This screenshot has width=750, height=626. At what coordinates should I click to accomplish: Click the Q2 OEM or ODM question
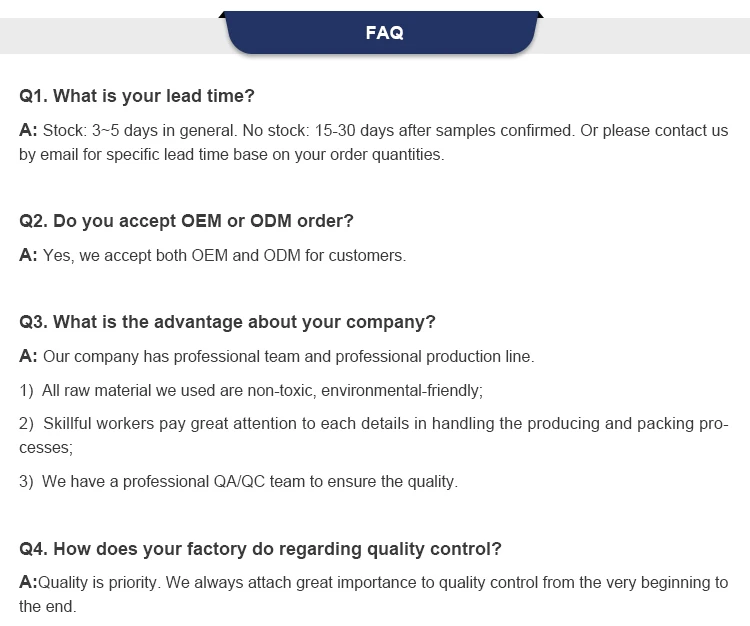tap(186, 221)
